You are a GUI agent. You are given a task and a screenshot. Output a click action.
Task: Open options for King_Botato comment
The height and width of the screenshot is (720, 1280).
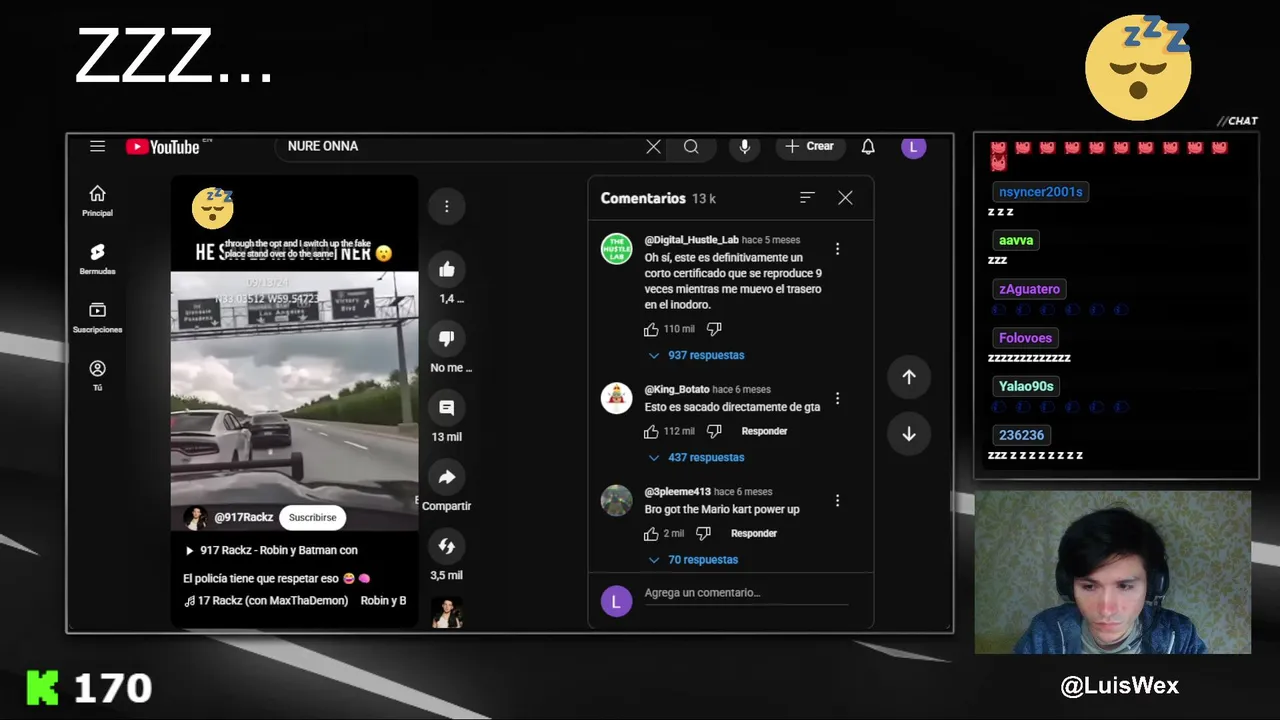[x=838, y=398]
